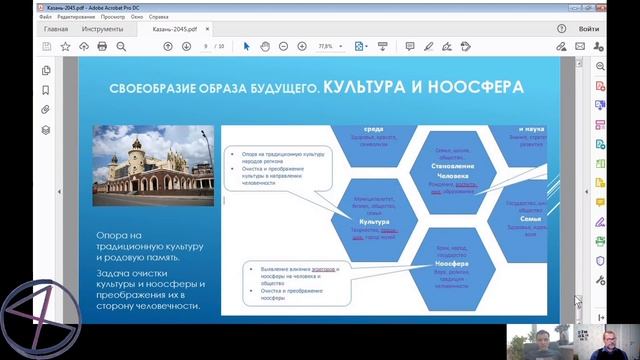Open zoom percentage dropdown
The height and width of the screenshot is (360, 640).
[341, 47]
